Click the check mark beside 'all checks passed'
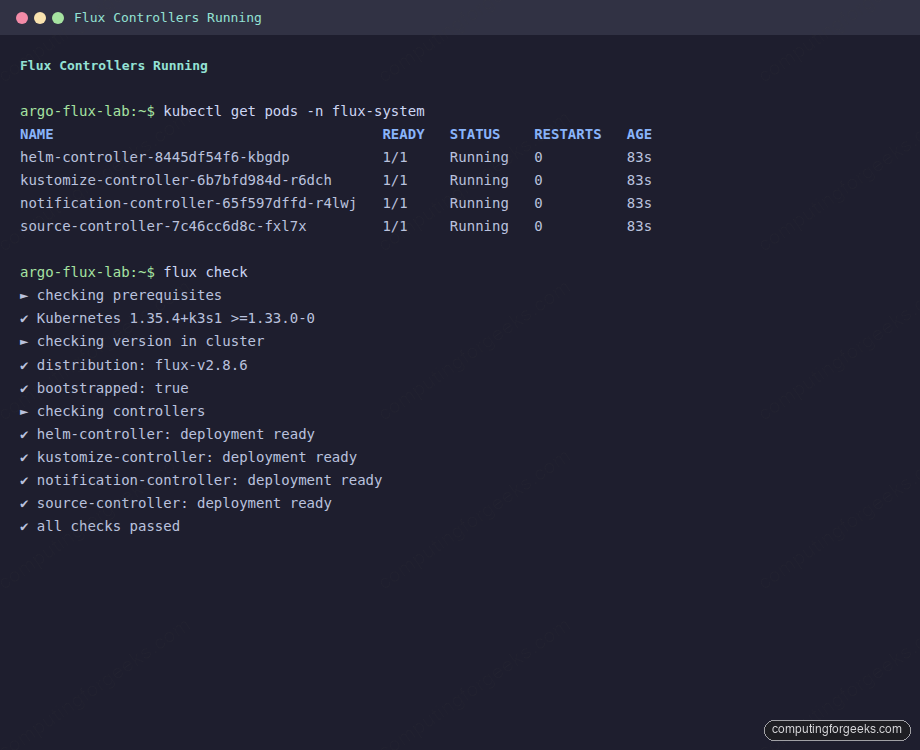 (24, 526)
